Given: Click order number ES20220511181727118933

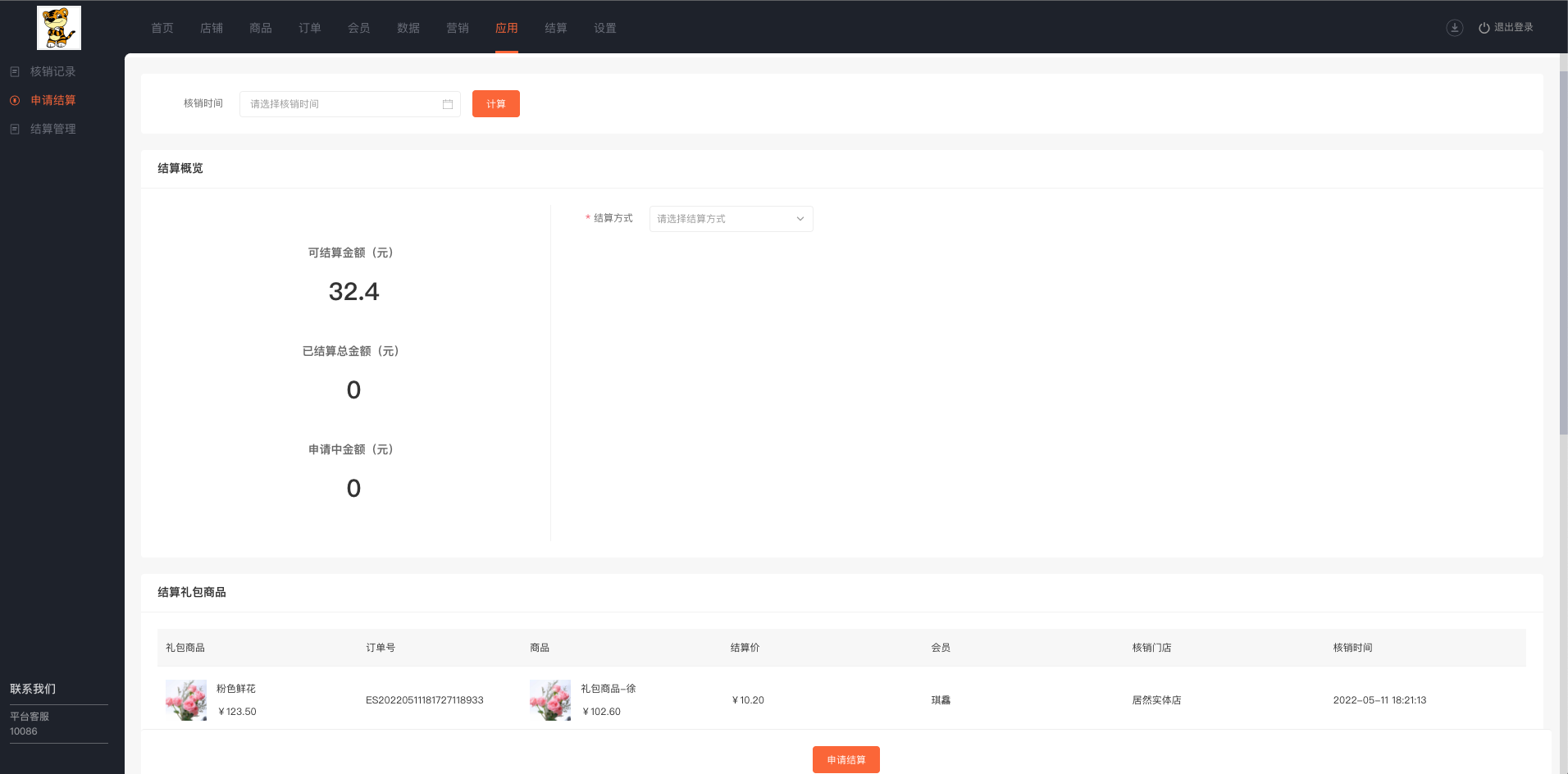Looking at the screenshot, I should point(425,700).
